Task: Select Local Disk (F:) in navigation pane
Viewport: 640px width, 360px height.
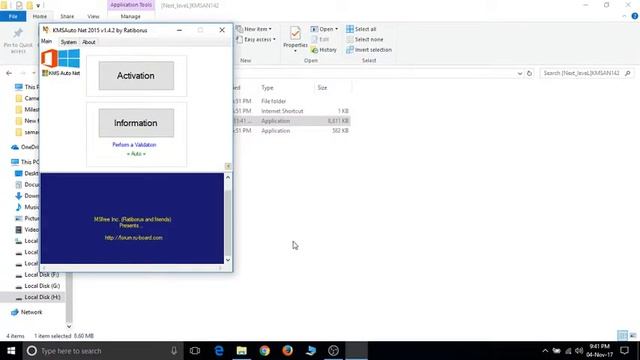Action: pyautogui.click(x=41, y=275)
